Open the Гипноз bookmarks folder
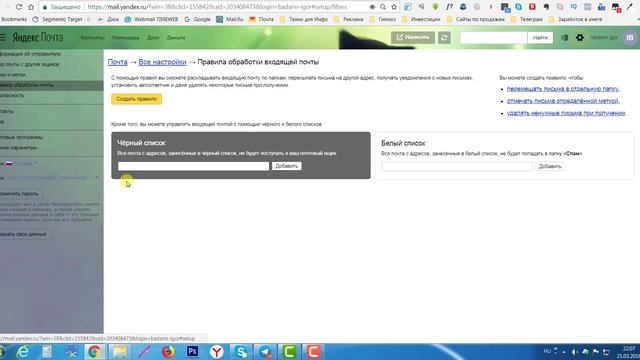 (x=382, y=19)
